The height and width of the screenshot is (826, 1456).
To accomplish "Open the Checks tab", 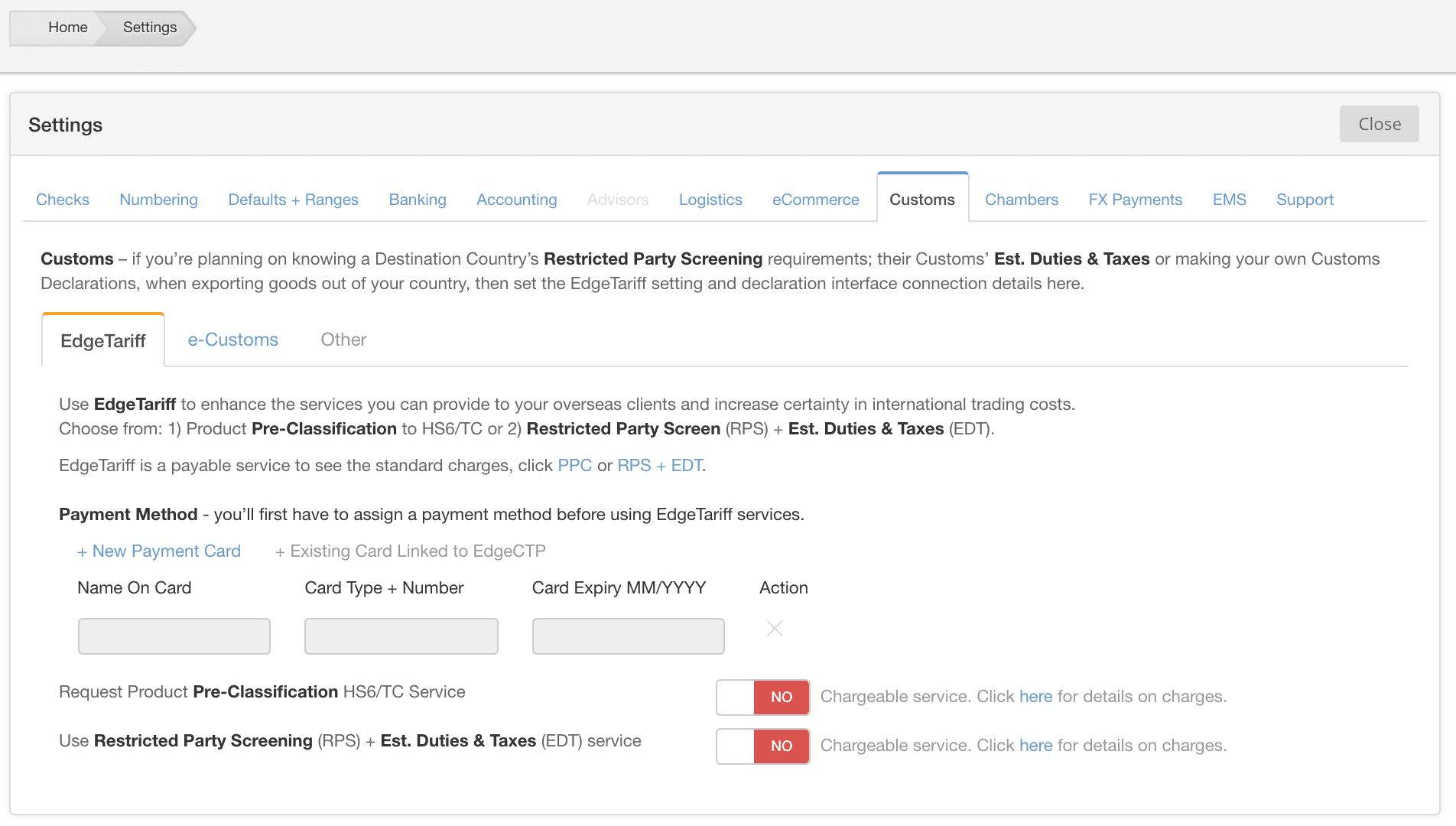I will (x=63, y=200).
